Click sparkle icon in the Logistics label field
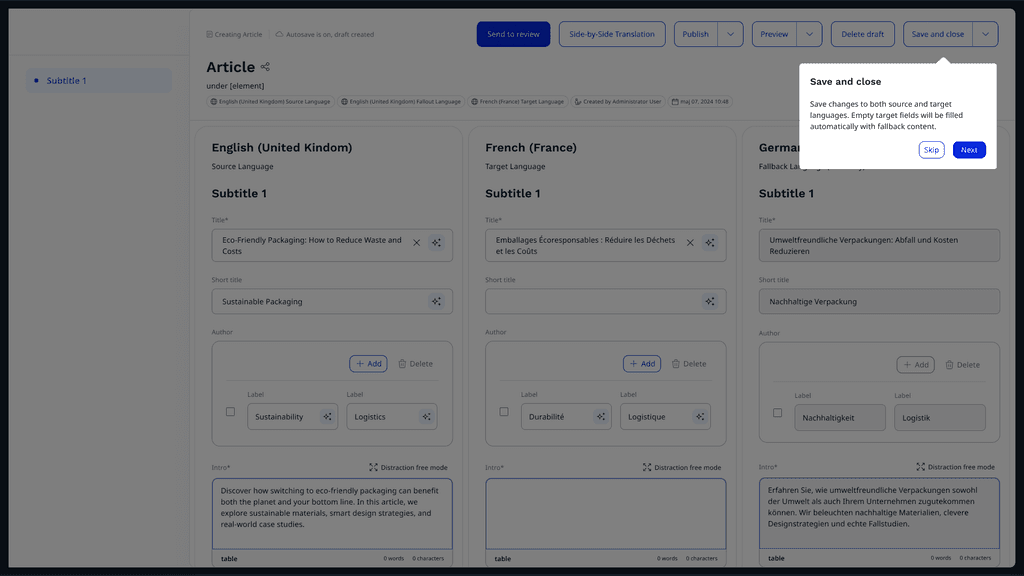The width and height of the screenshot is (1024, 576). [x=426, y=417]
